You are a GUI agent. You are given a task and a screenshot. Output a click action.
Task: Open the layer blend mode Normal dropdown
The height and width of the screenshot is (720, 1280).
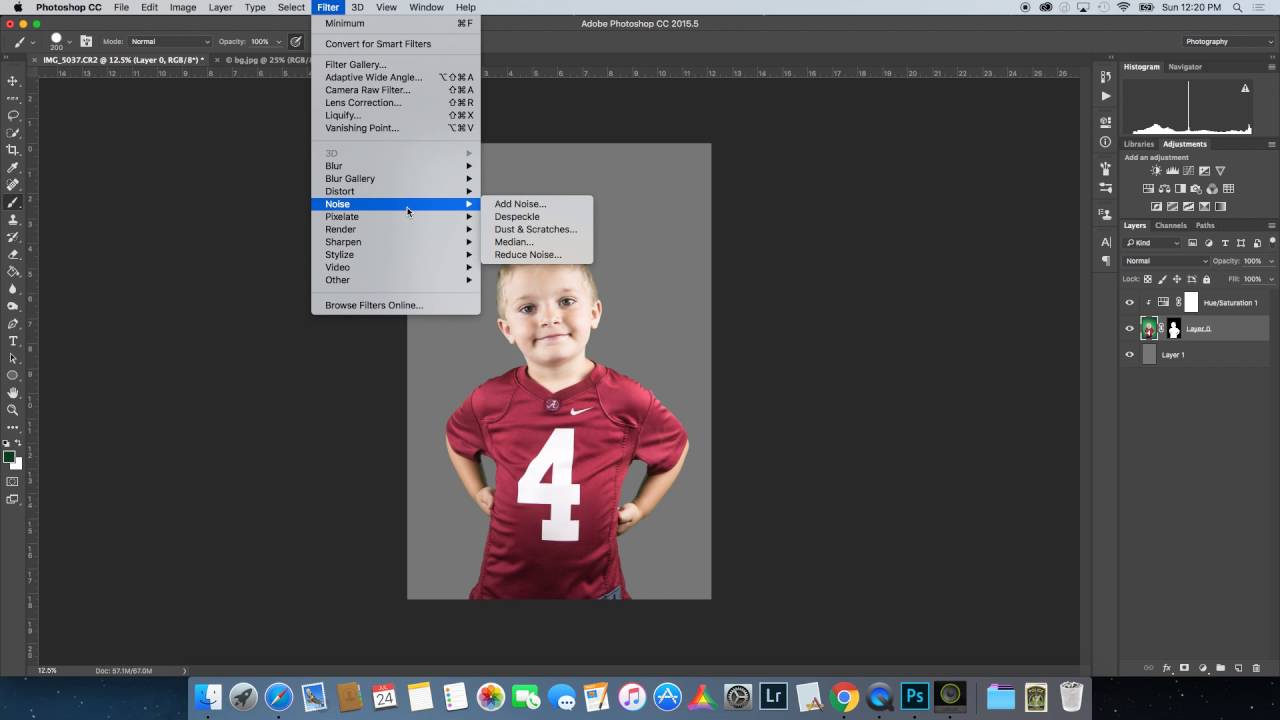tap(1166, 261)
